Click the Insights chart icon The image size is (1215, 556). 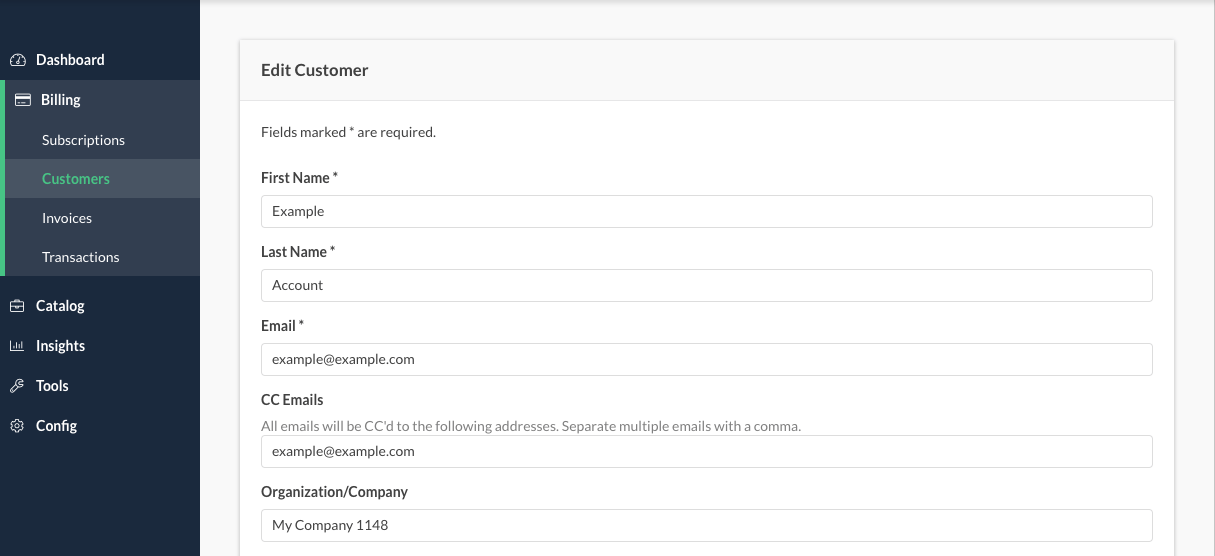point(17,346)
